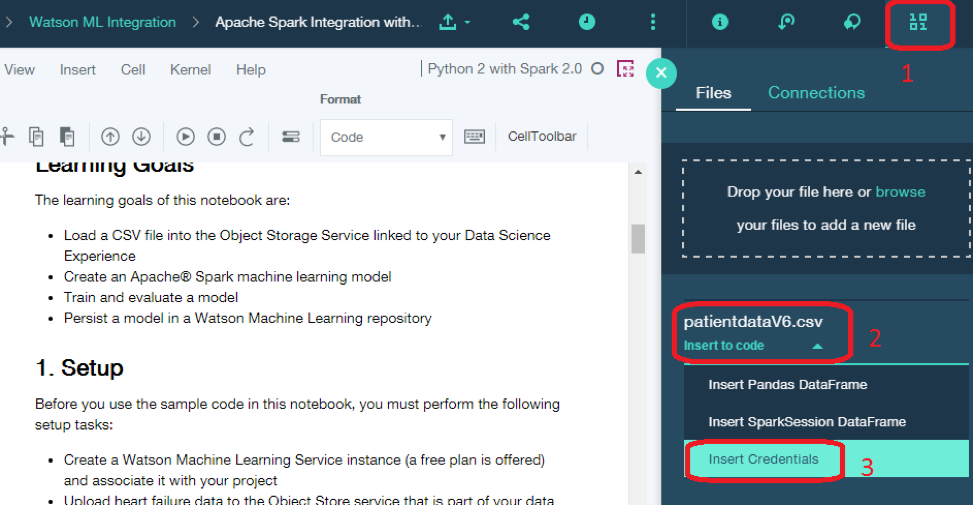The height and width of the screenshot is (505, 973).
Task: Collapse the Insert to code dropdown
Action: pos(753,346)
